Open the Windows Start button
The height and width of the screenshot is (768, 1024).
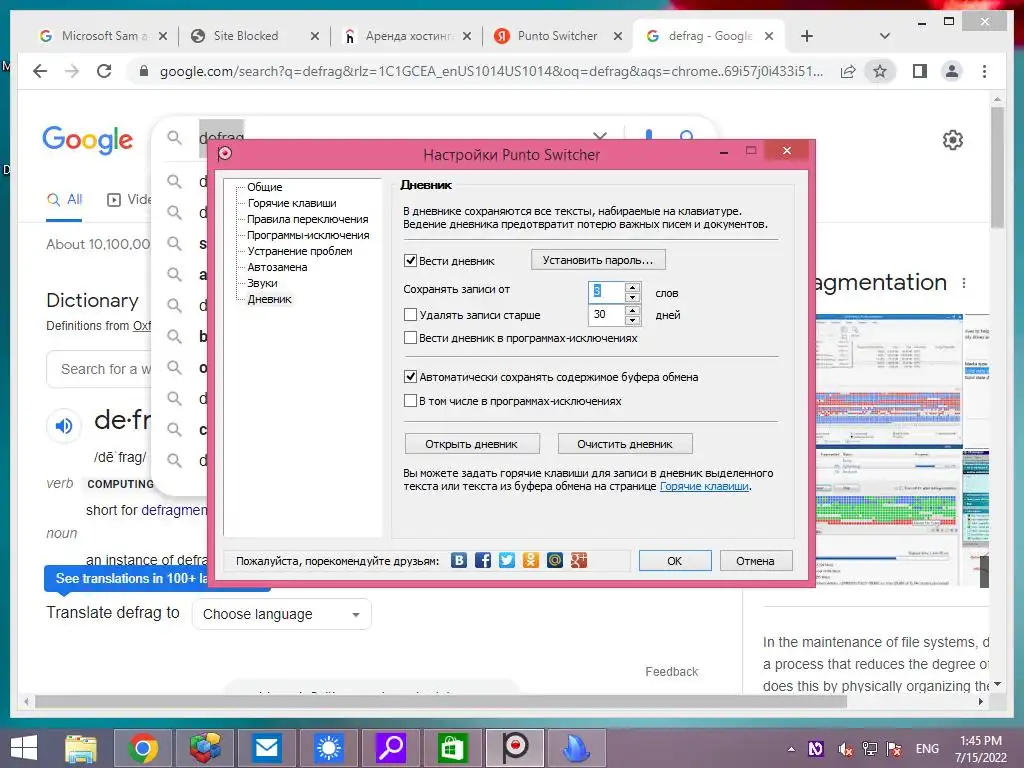(x=24, y=748)
